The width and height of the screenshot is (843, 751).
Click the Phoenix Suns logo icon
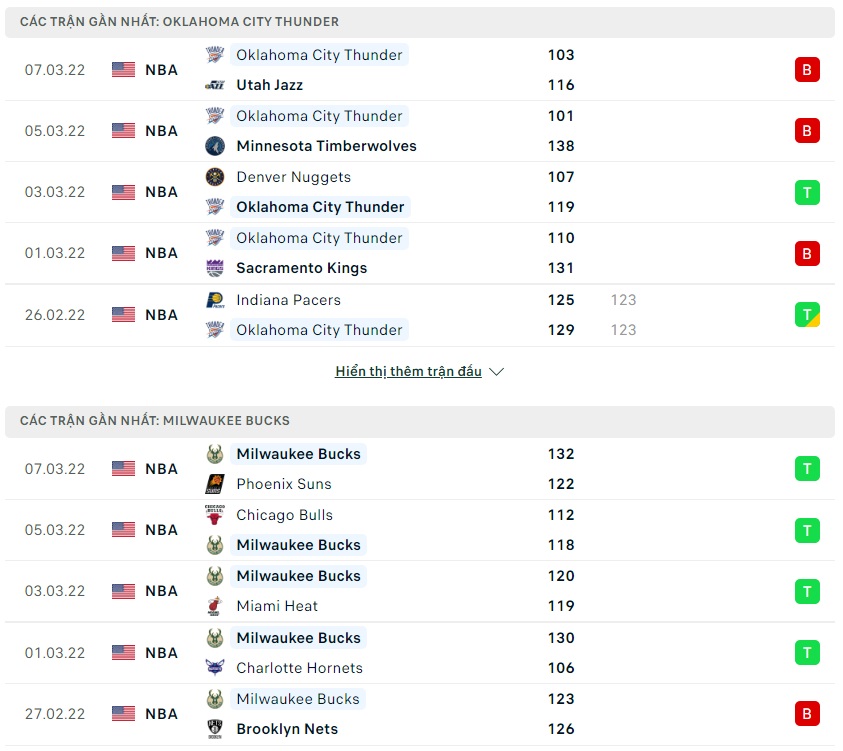point(215,484)
